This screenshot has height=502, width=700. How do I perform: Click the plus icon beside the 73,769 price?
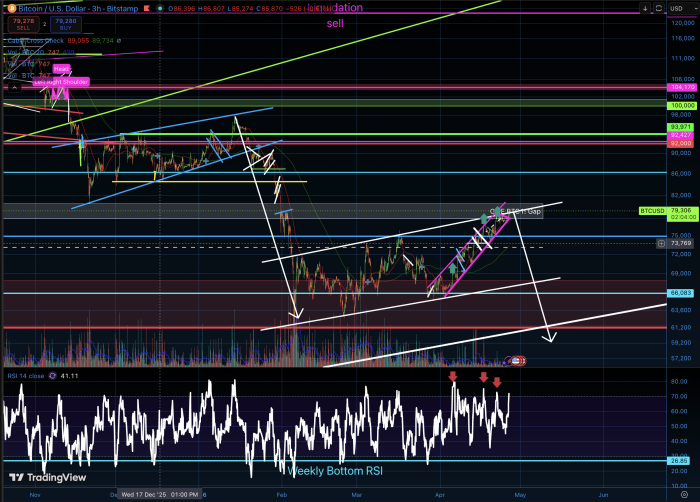pos(660,243)
